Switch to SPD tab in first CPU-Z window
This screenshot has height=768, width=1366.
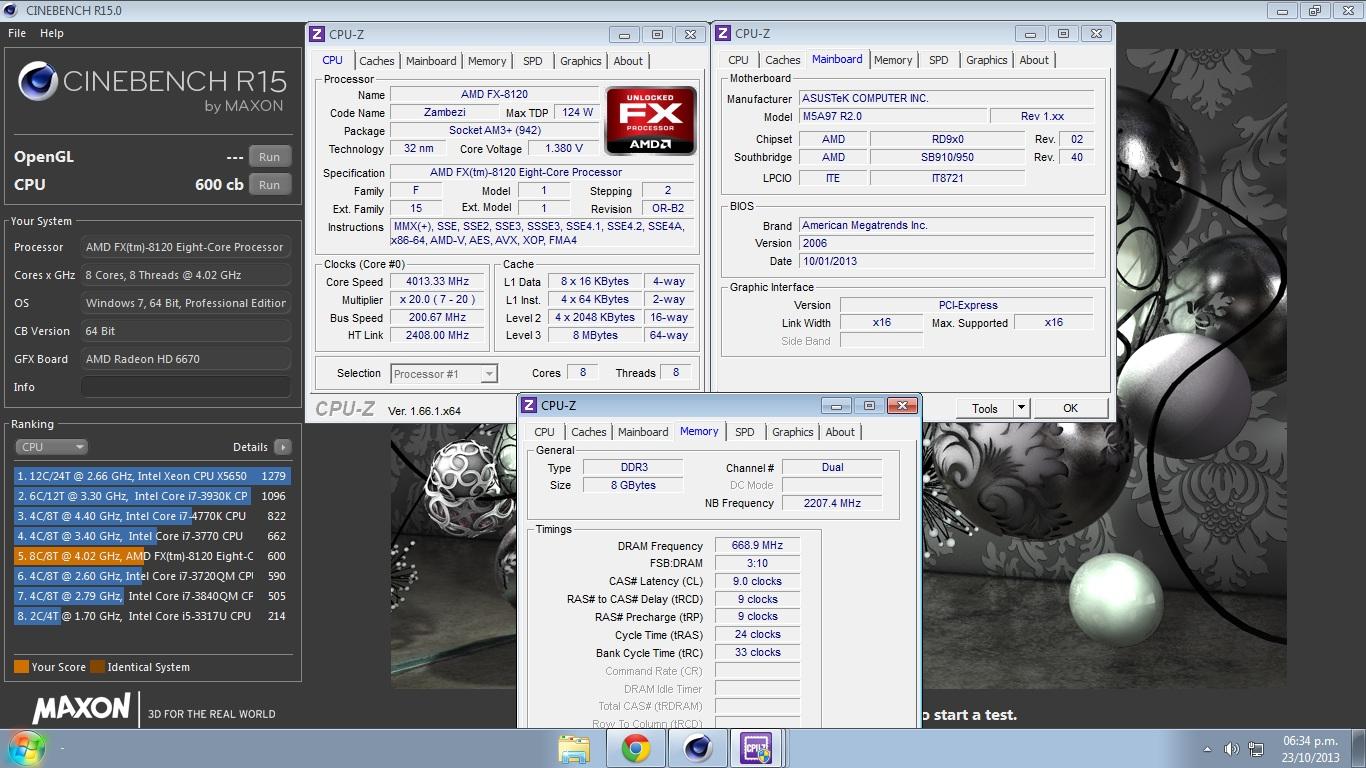[533, 61]
